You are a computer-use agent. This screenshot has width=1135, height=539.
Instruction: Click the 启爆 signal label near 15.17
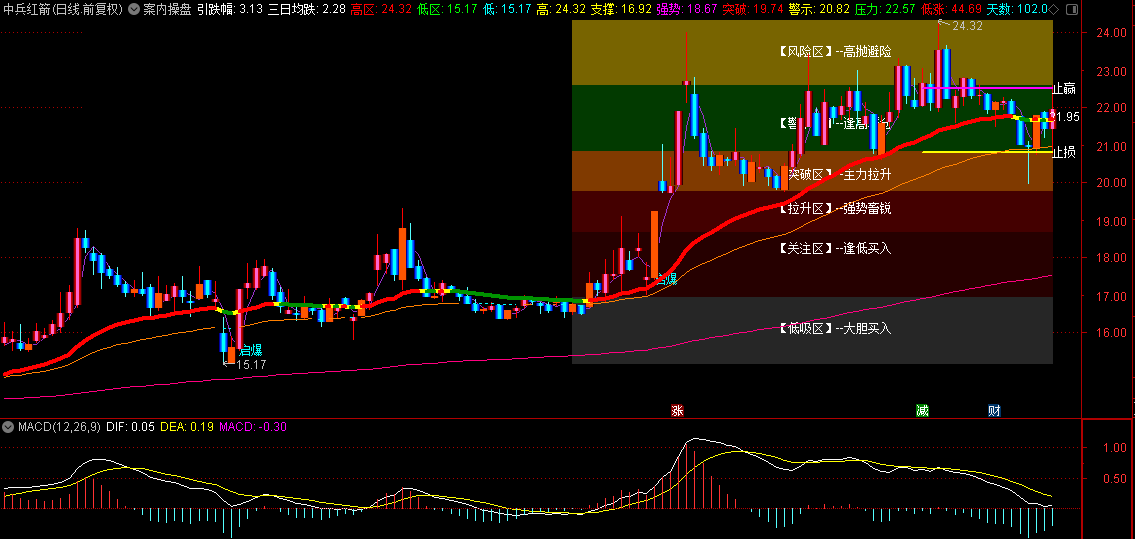pyautogui.click(x=250, y=351)
